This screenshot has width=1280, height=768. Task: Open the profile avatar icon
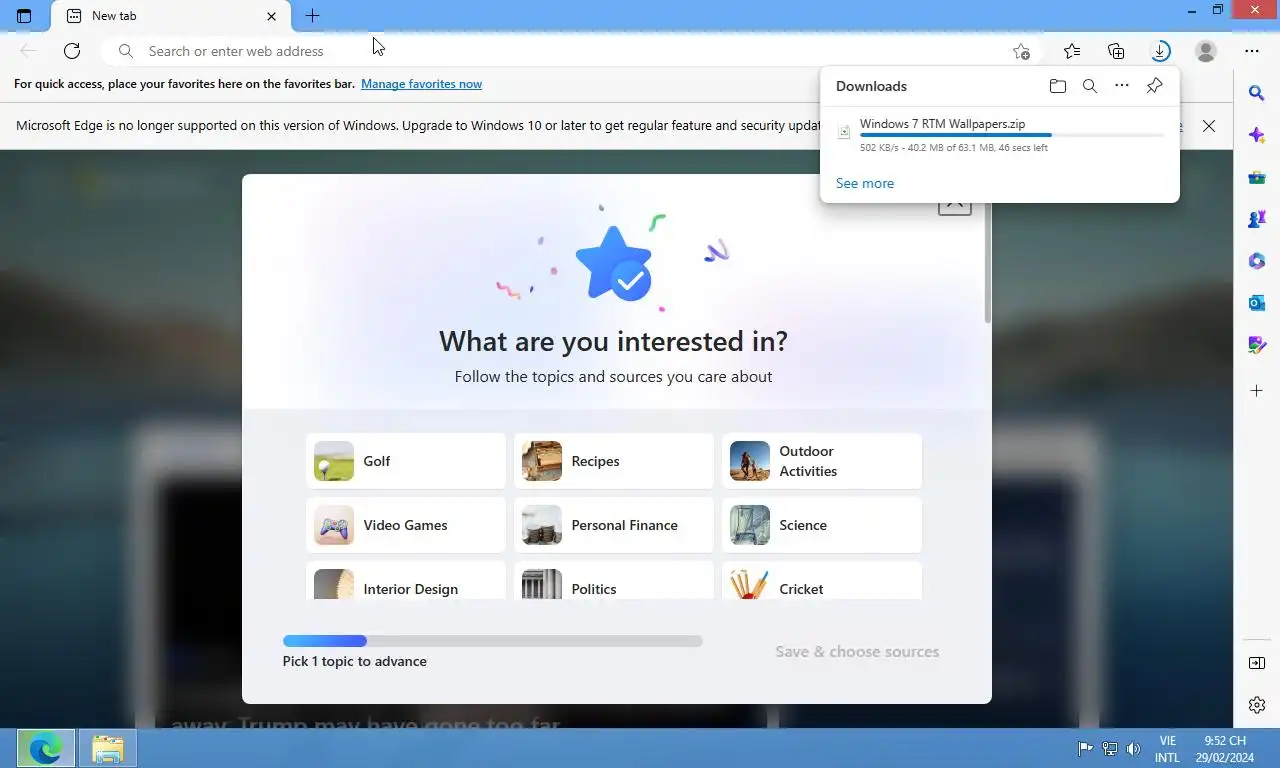tap(1206, 51)
